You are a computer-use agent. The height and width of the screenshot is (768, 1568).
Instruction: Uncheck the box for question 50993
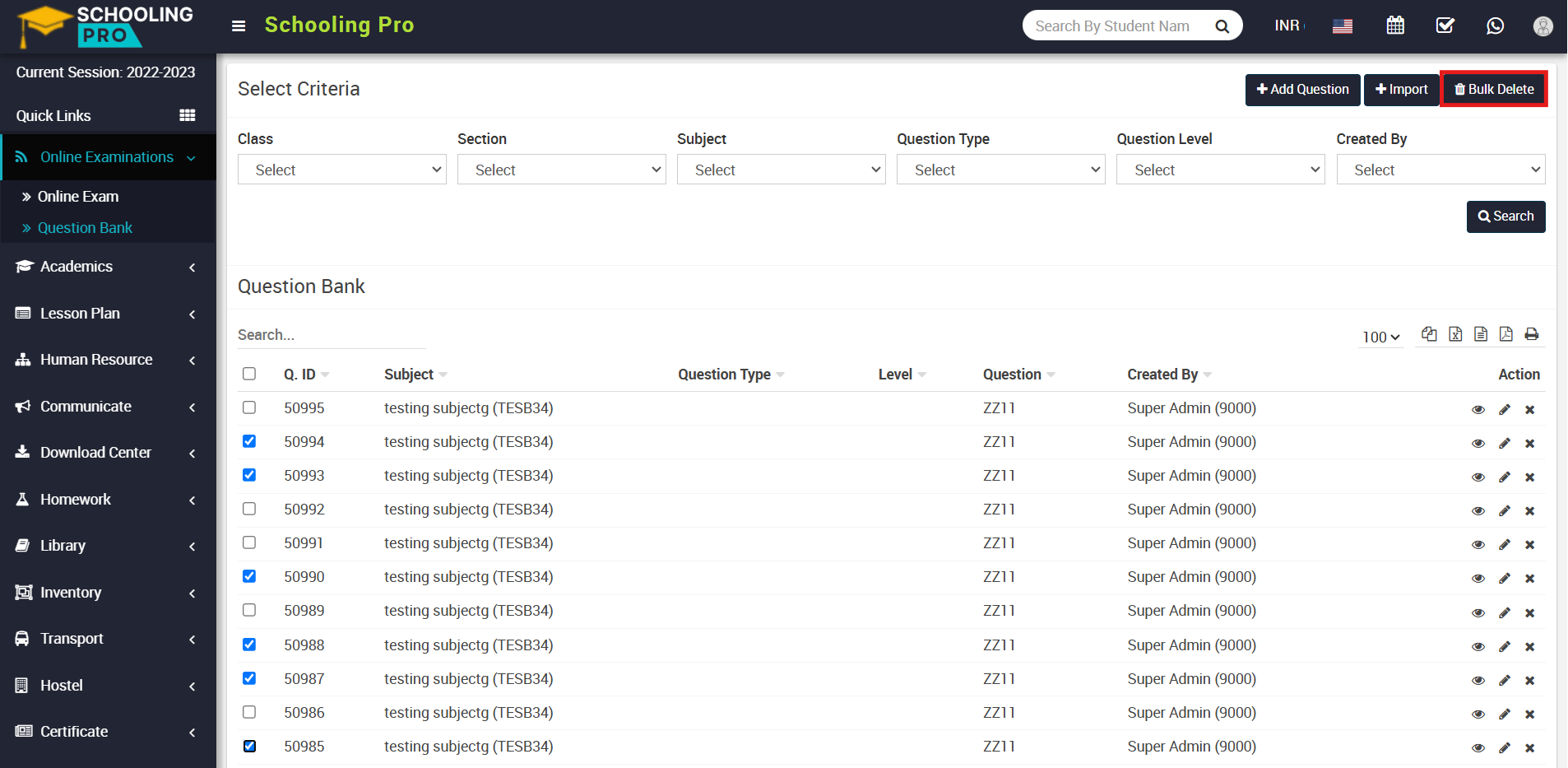click(x=249, y=475)
